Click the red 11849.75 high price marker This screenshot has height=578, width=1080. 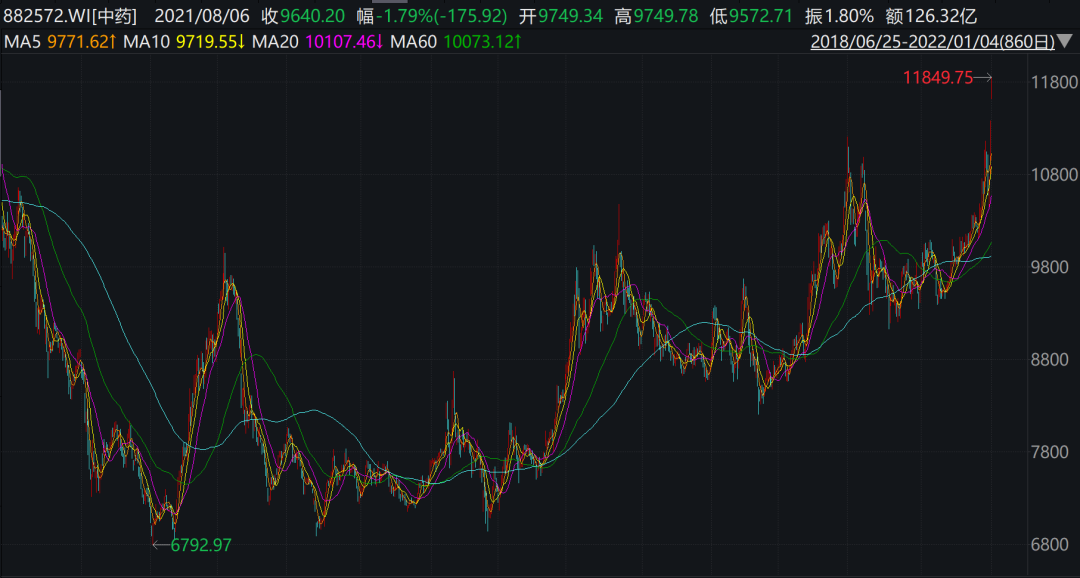coord(937,78)
